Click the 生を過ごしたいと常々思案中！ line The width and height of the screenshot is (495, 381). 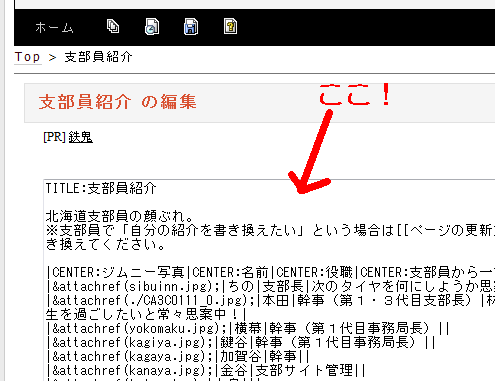click(146, 314)
